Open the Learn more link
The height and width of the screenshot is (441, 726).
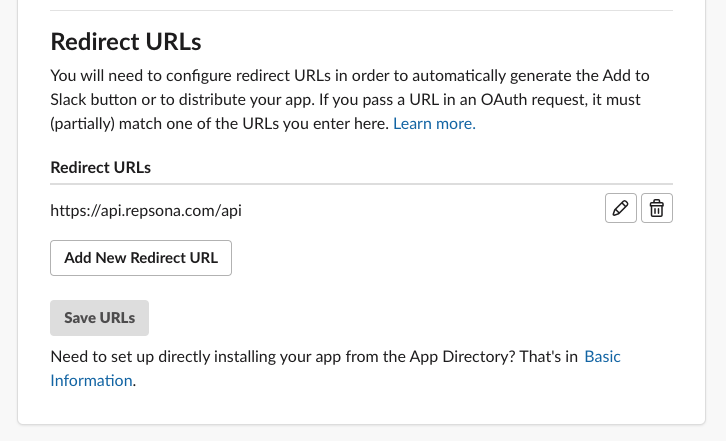434,124
